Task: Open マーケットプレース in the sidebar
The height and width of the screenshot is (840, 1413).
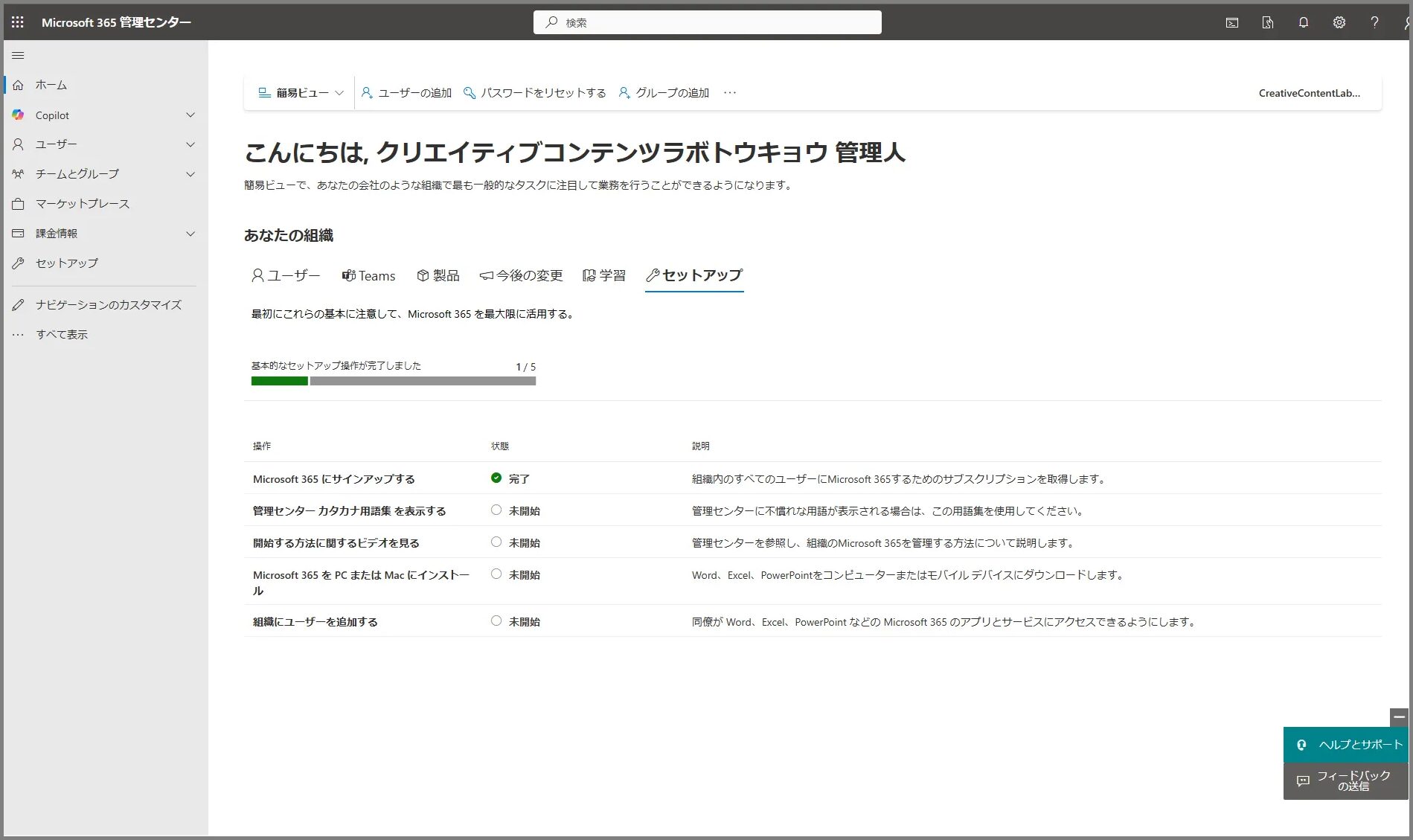Action: click(83, 204)
